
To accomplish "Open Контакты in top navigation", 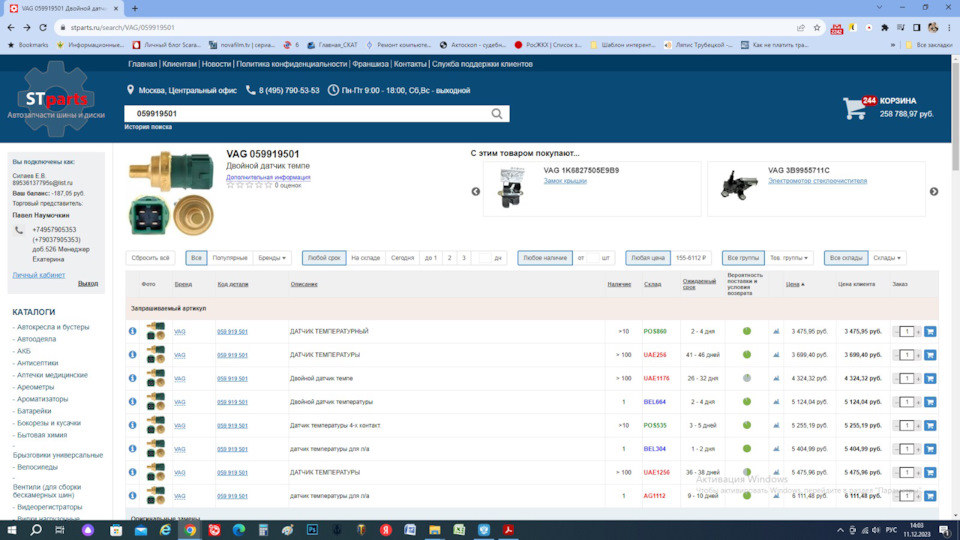I will tap(410, 64).
